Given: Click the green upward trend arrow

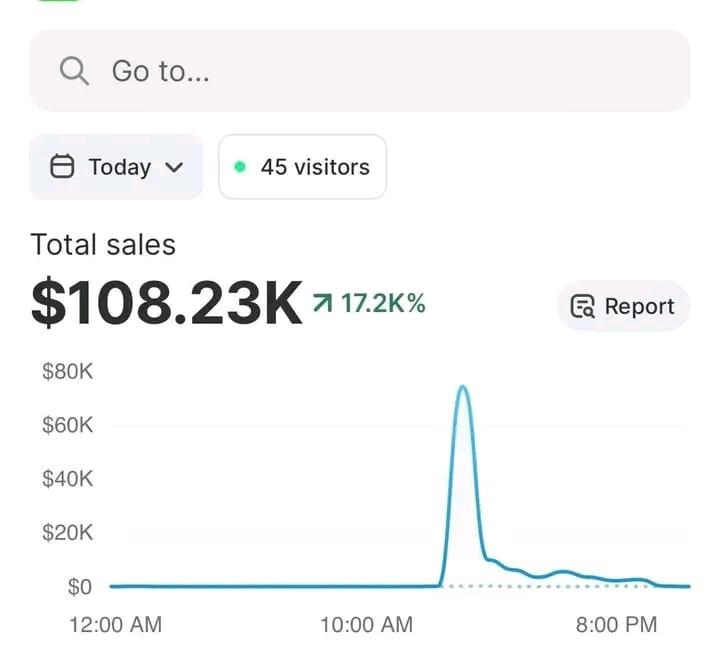Looking at the screenshot, I should click(x=322, y=303).
